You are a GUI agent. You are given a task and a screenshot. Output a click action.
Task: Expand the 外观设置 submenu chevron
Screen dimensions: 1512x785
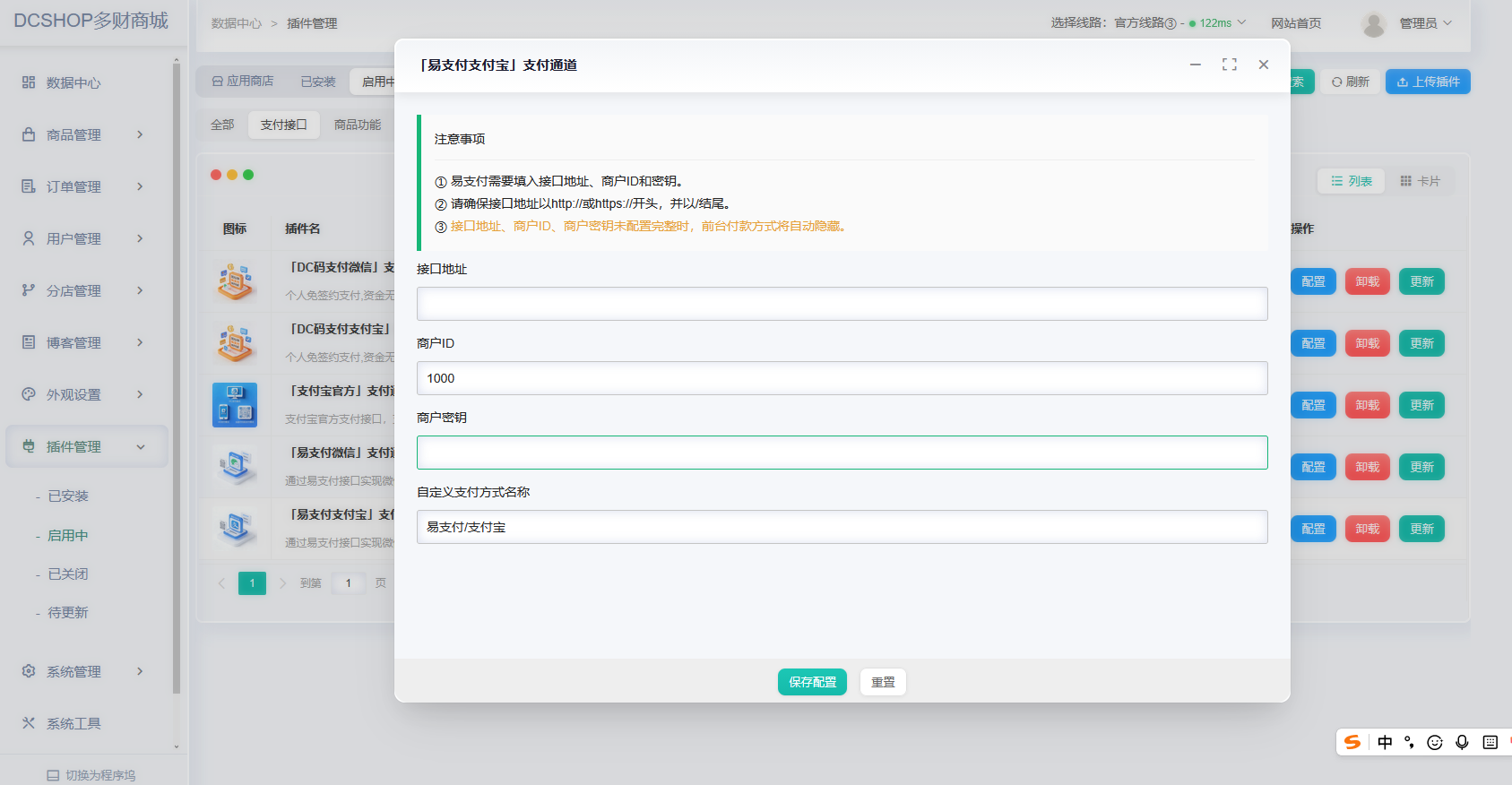tap(140, 394)
